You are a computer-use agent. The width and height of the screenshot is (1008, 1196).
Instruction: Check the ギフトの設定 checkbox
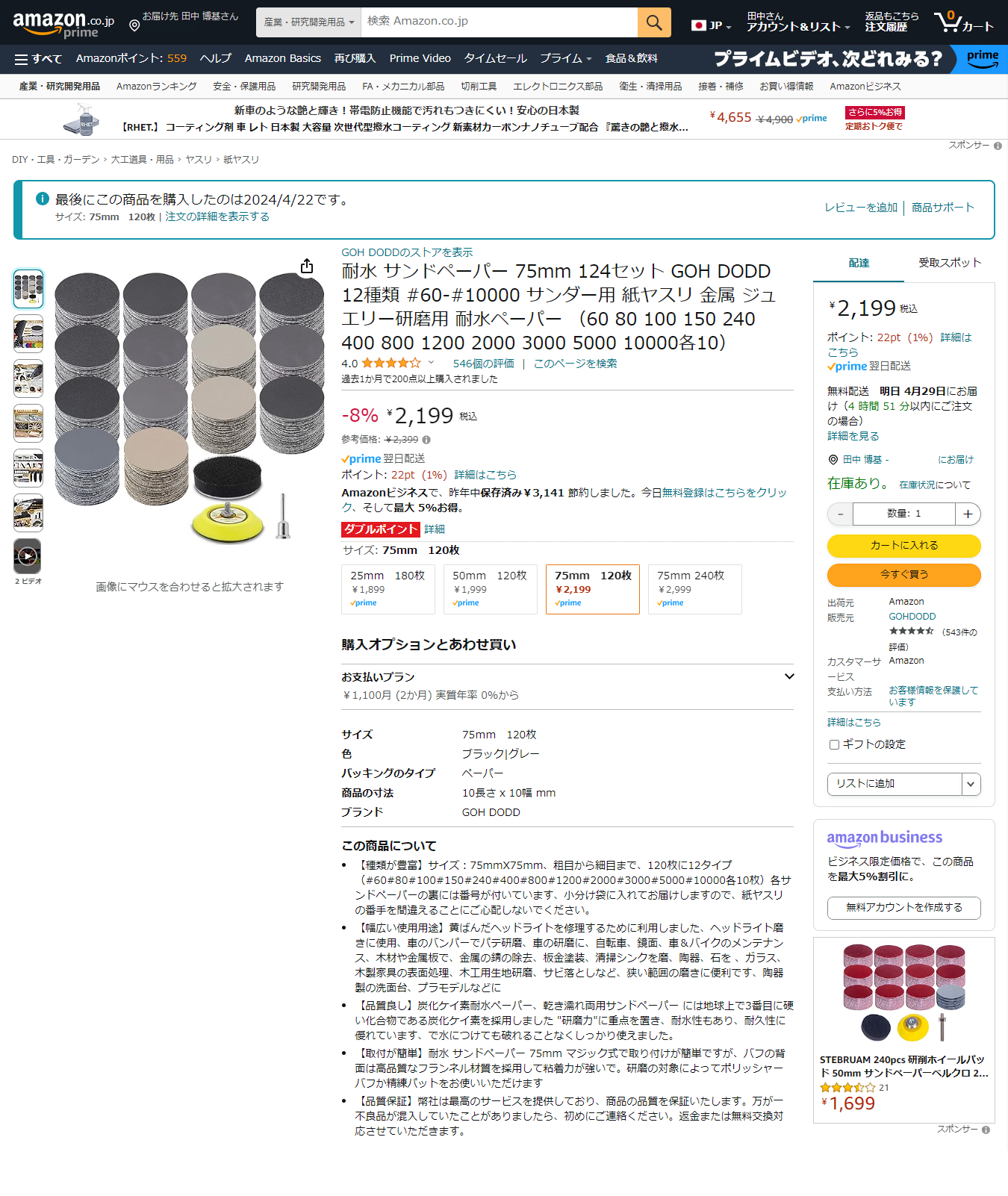[x=834, y=744]
